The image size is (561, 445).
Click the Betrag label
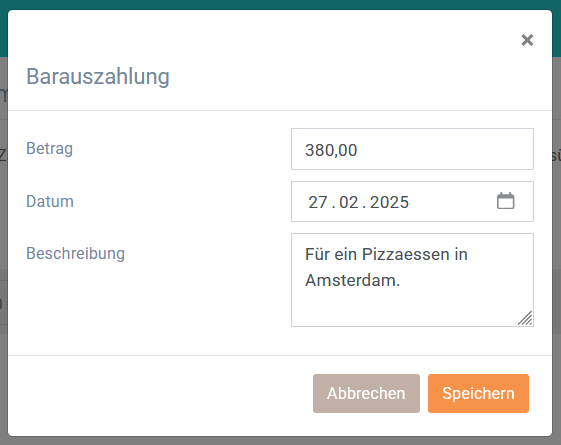[49, 148]
